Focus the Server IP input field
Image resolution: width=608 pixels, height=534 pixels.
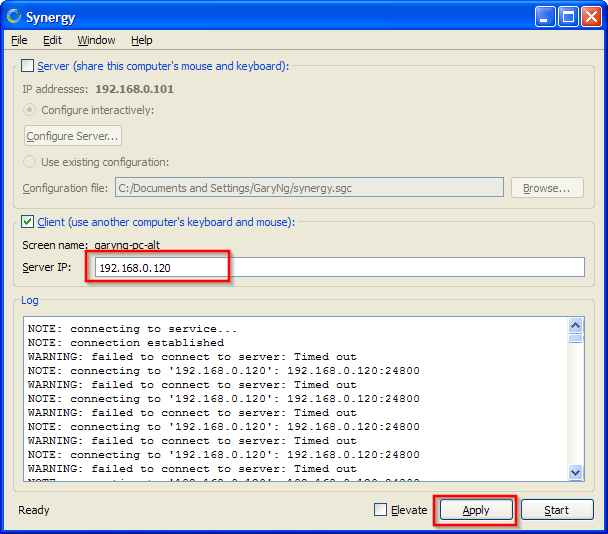[x=340, y=267]
